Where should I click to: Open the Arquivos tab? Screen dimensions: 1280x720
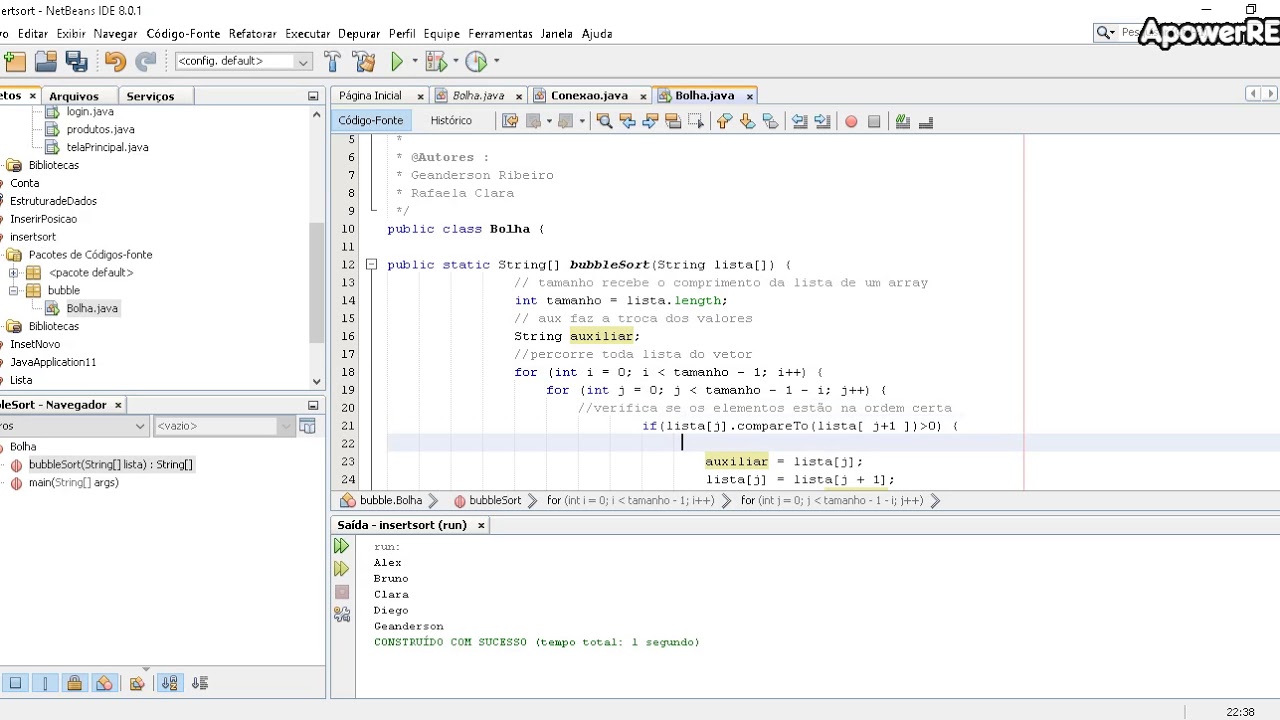[74, 96]
